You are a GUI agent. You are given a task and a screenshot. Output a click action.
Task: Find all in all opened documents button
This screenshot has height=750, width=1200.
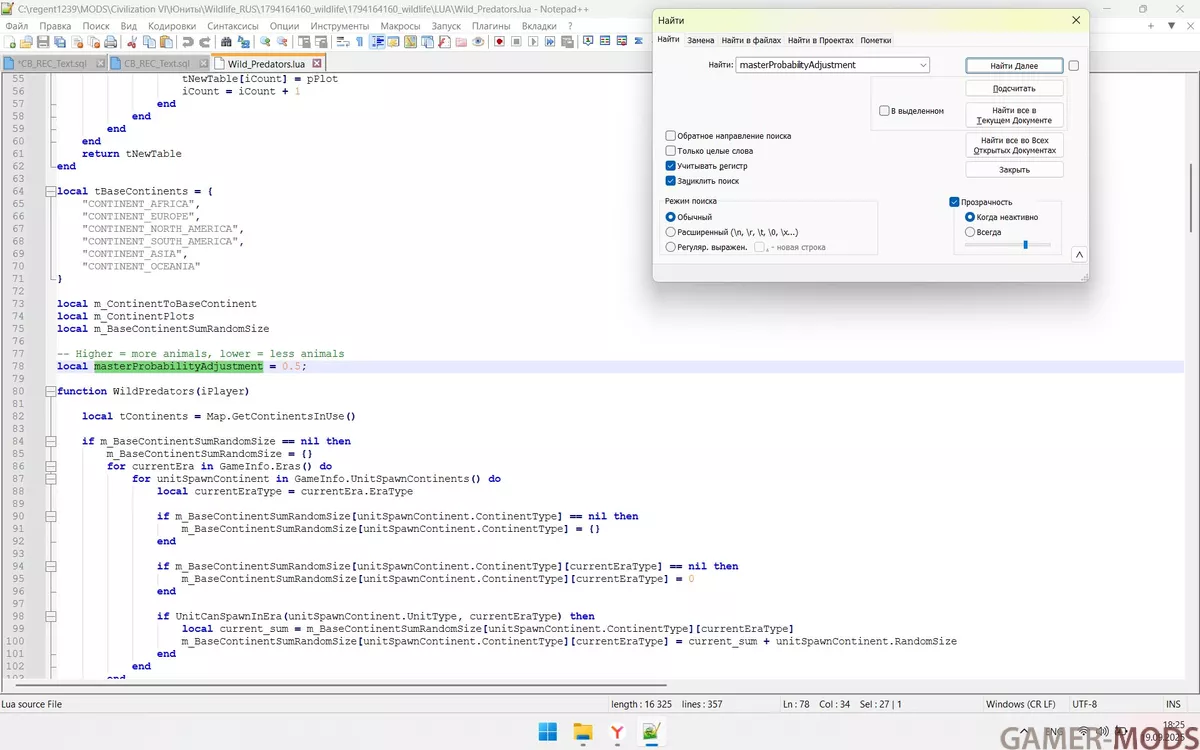[x=1014, y=146]
